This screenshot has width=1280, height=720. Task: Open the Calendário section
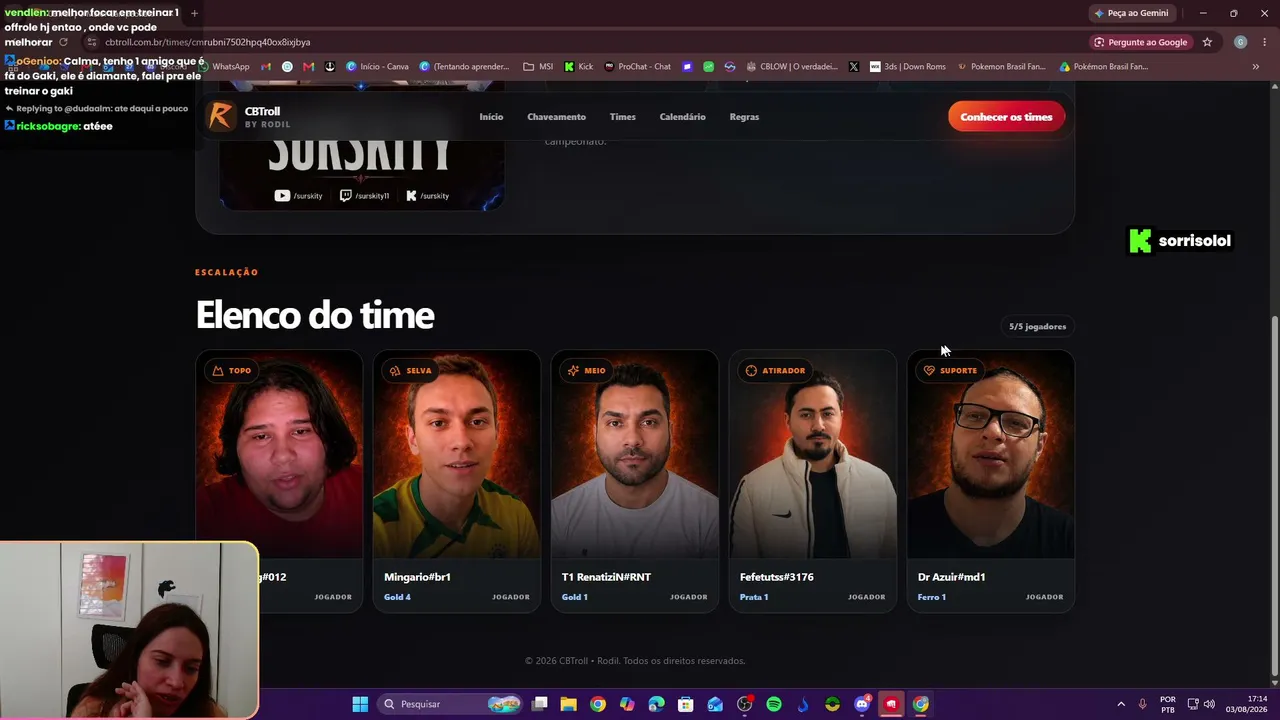click(x=683, y=117)
